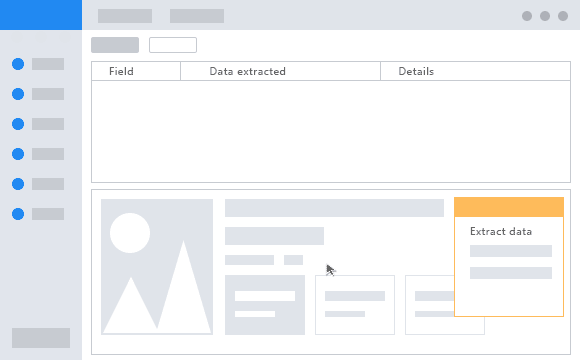The image size is (580, 360).
Task: Click the rightmost gray window dot top-right
Action: click(563, 16)
